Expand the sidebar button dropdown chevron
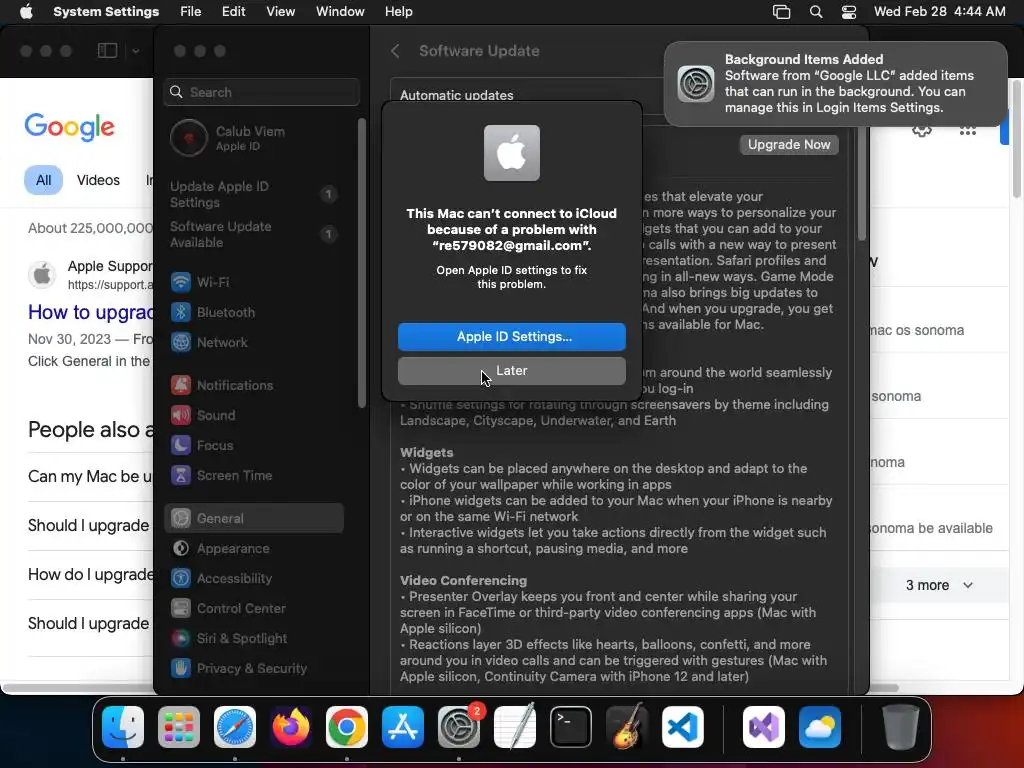The image size is (1024, 768). tap(135, 51)
